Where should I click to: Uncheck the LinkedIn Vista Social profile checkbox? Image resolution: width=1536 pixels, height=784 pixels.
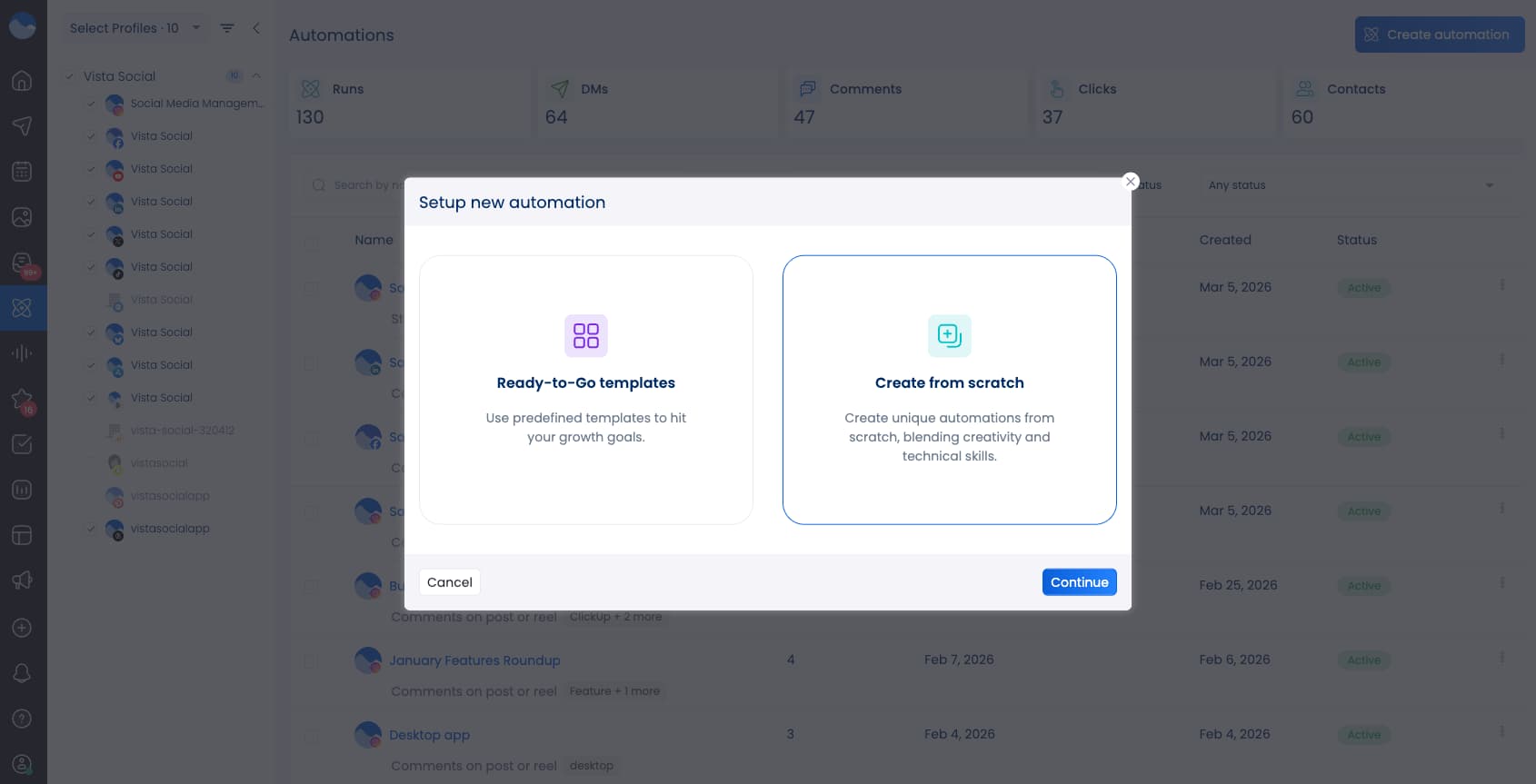[x=91, y=202]
